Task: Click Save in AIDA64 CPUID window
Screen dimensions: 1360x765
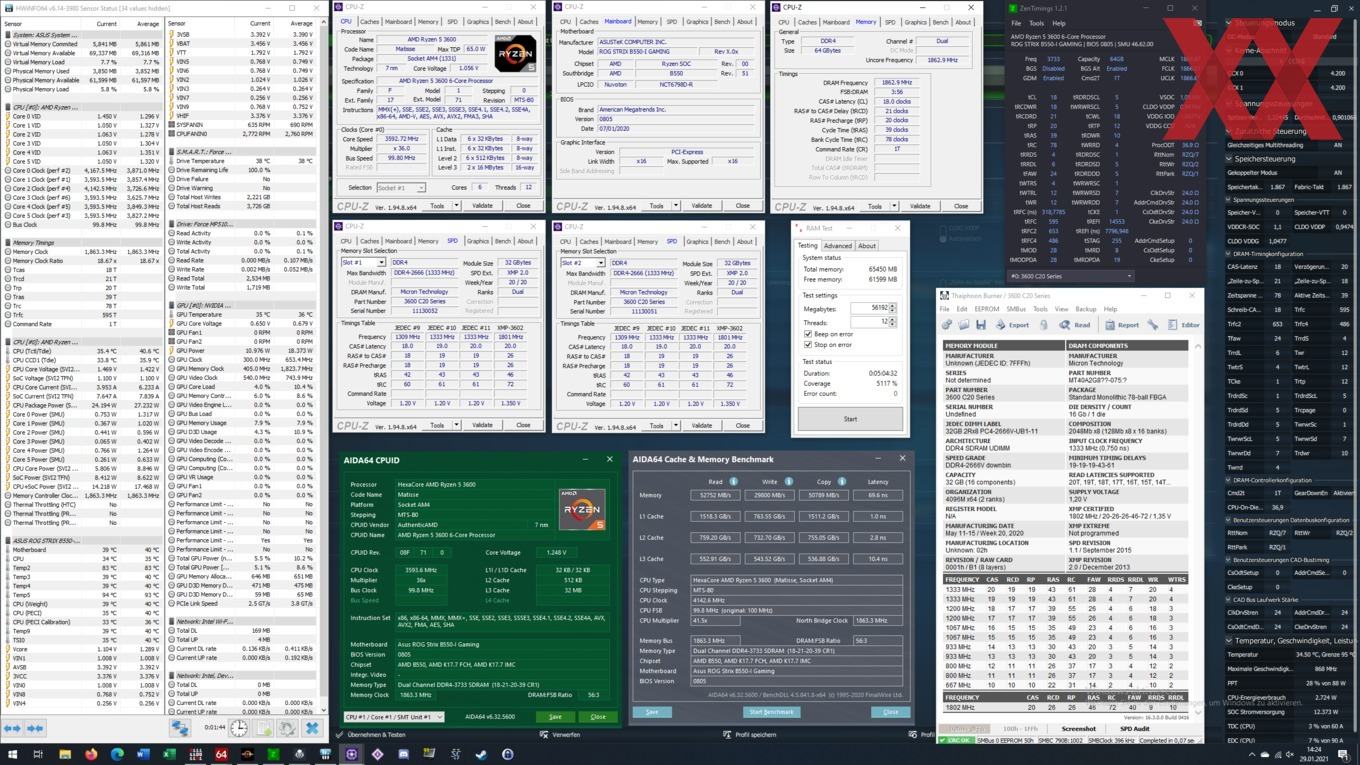Action: [555, 717]
